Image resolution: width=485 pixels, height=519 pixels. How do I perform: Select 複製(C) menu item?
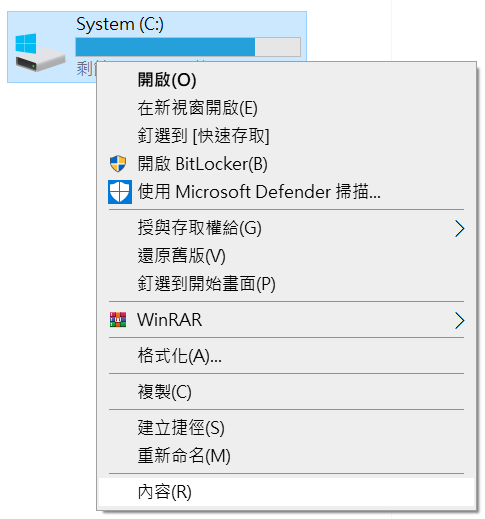click(x=287, y=392)
